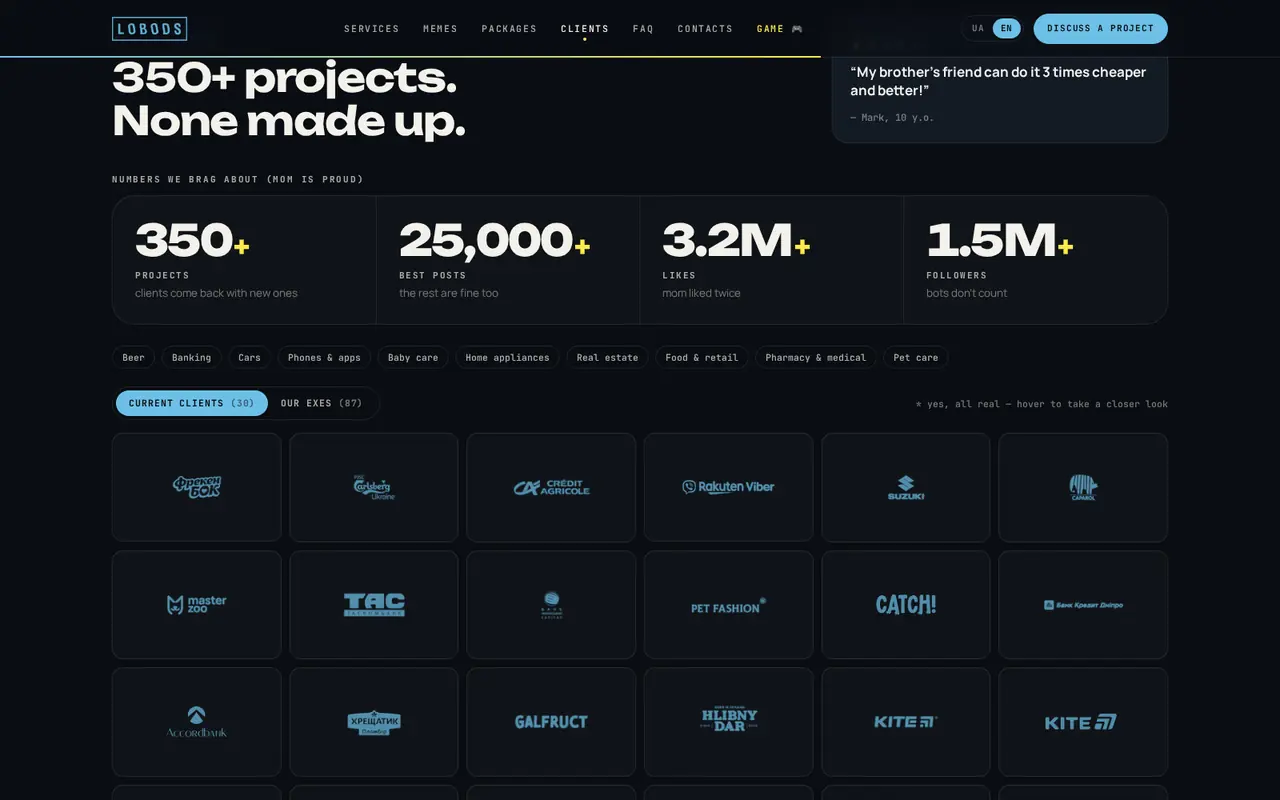The image size is (1280, 800).
Task: Select the Our Exes (87) tab
Action: coord(322,403)
